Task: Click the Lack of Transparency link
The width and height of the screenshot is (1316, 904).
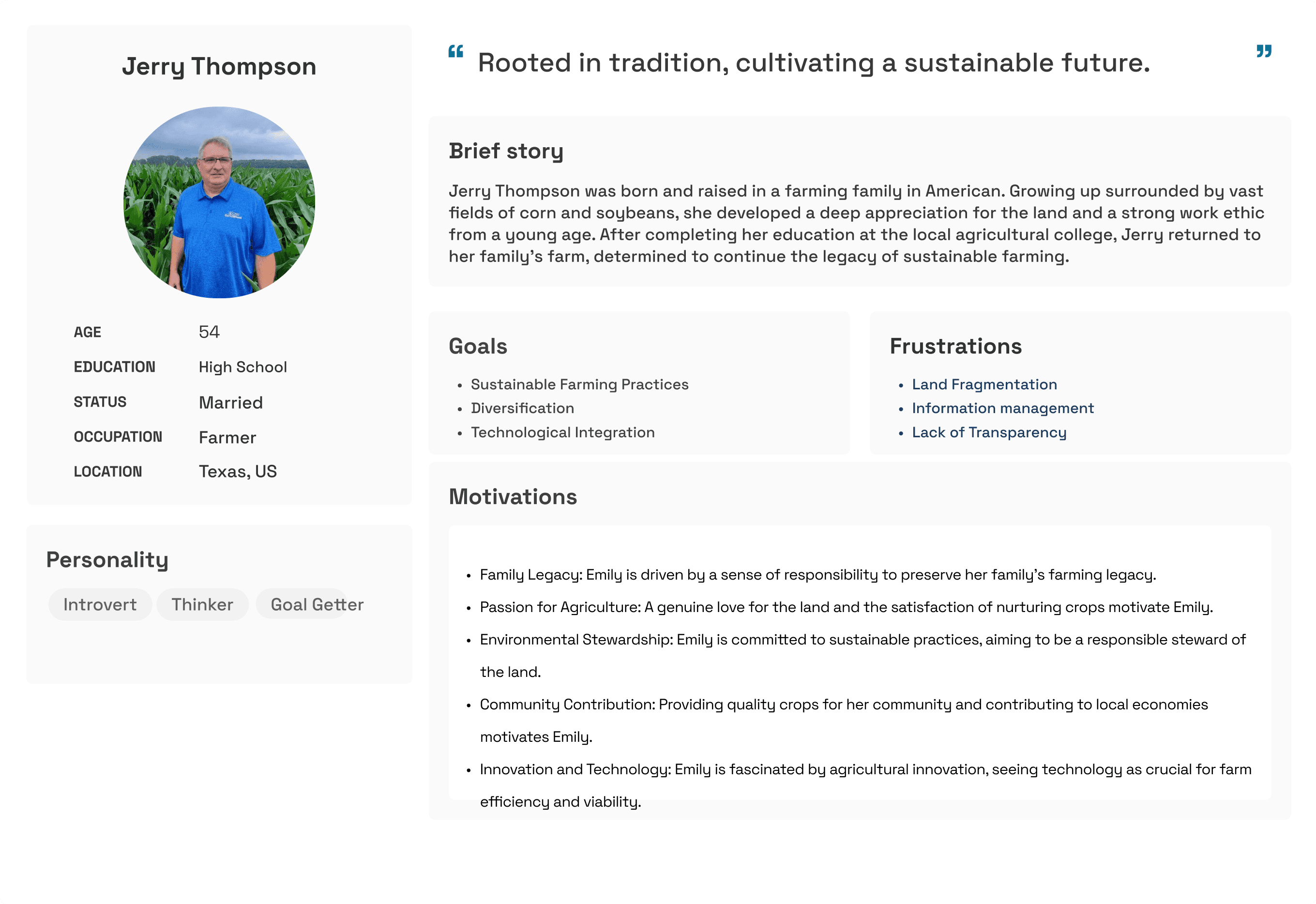Action: pos(989,433)
